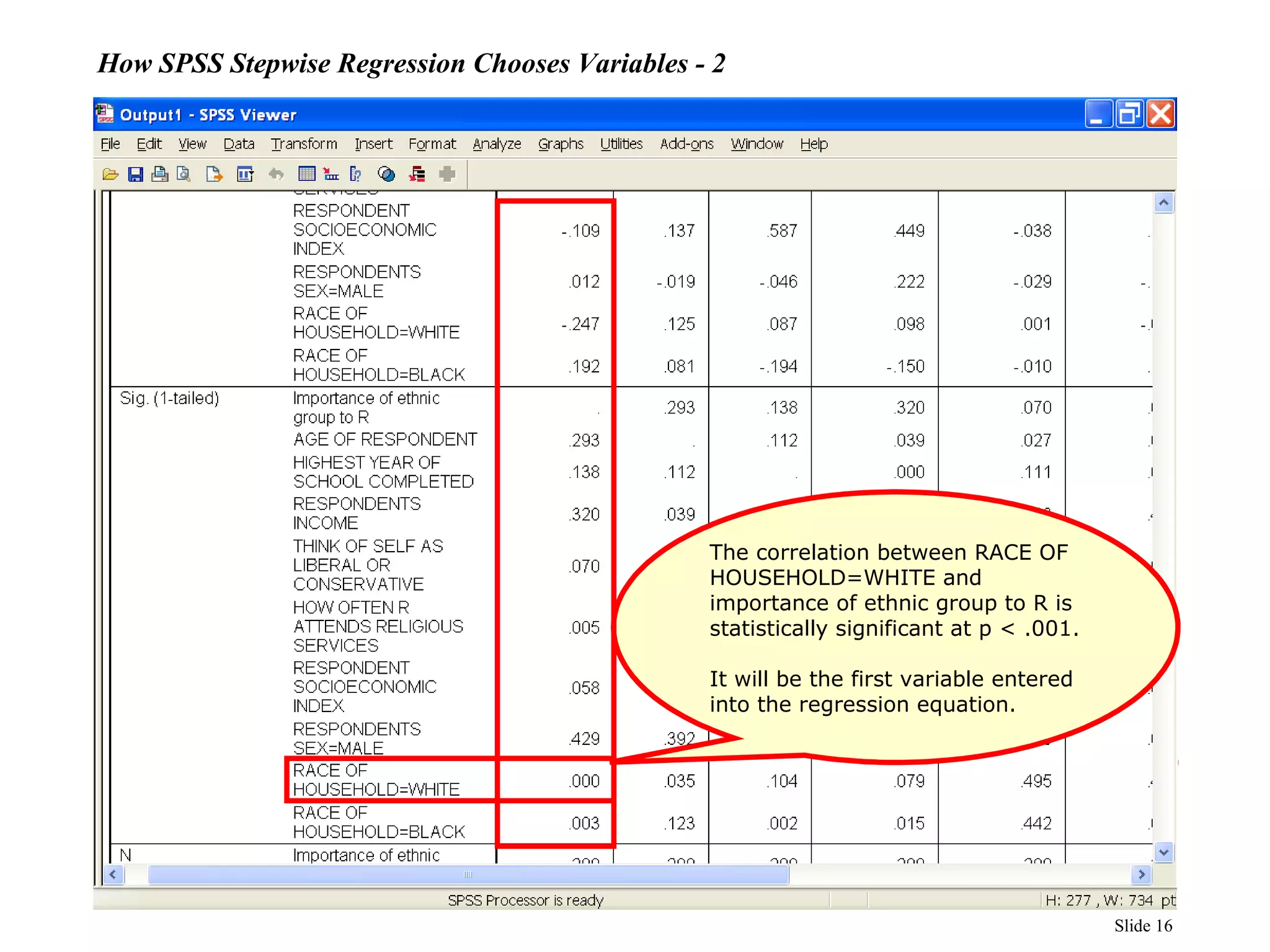Open file via the folder icon
1270x952 pixels.
(x=110, y=174)
